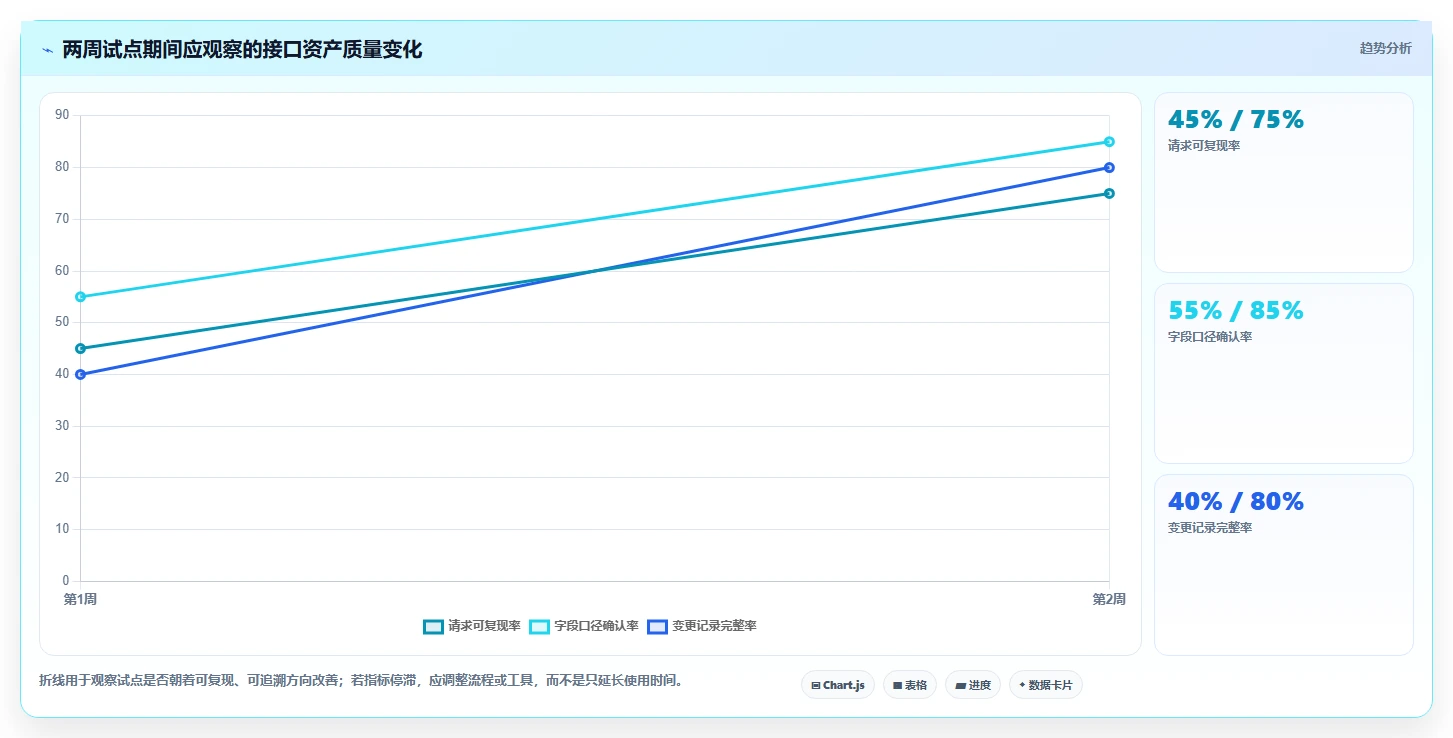
Task: Click the 第2周 x-axis label
Action: [x=1109, y=599]
